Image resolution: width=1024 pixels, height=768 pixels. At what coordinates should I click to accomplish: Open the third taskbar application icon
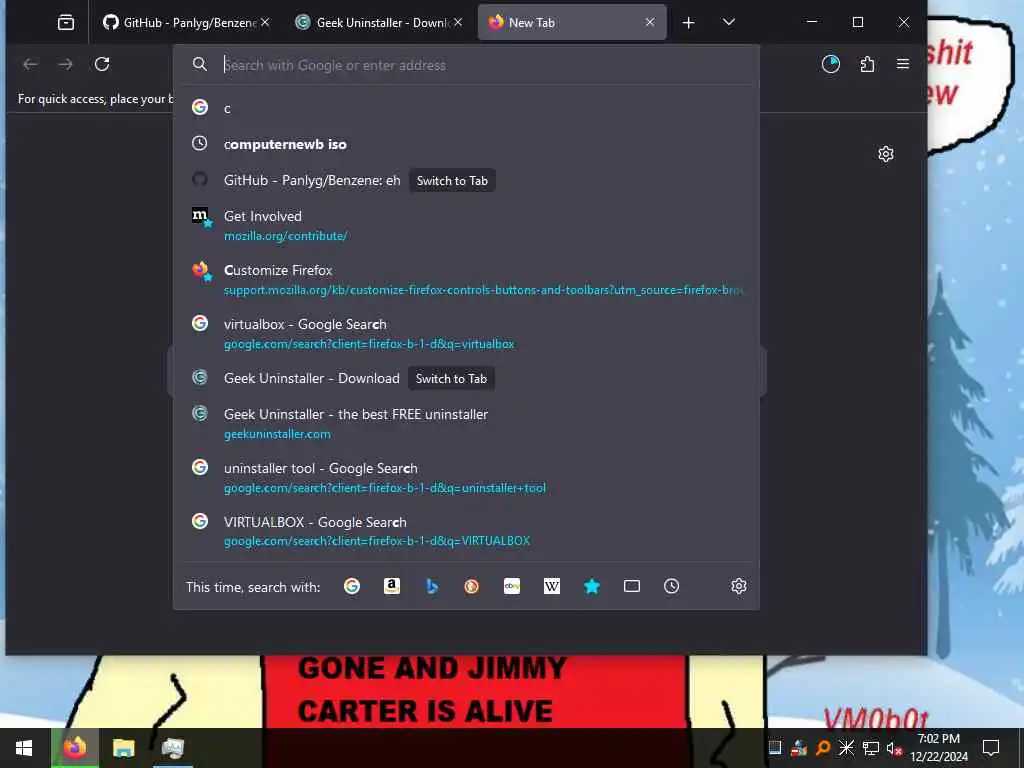tap(172, 748)
